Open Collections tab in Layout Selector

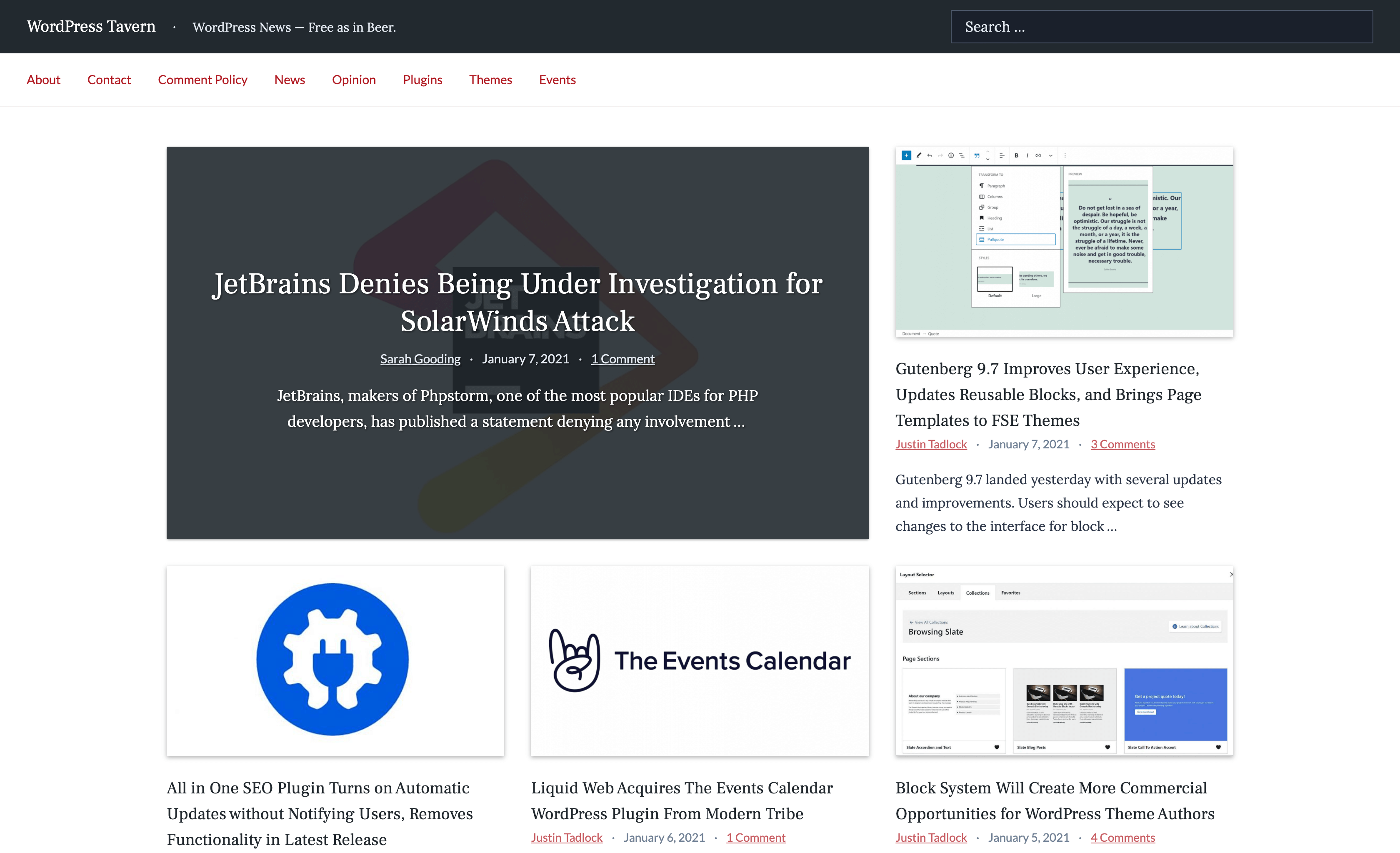click(978, 591)
